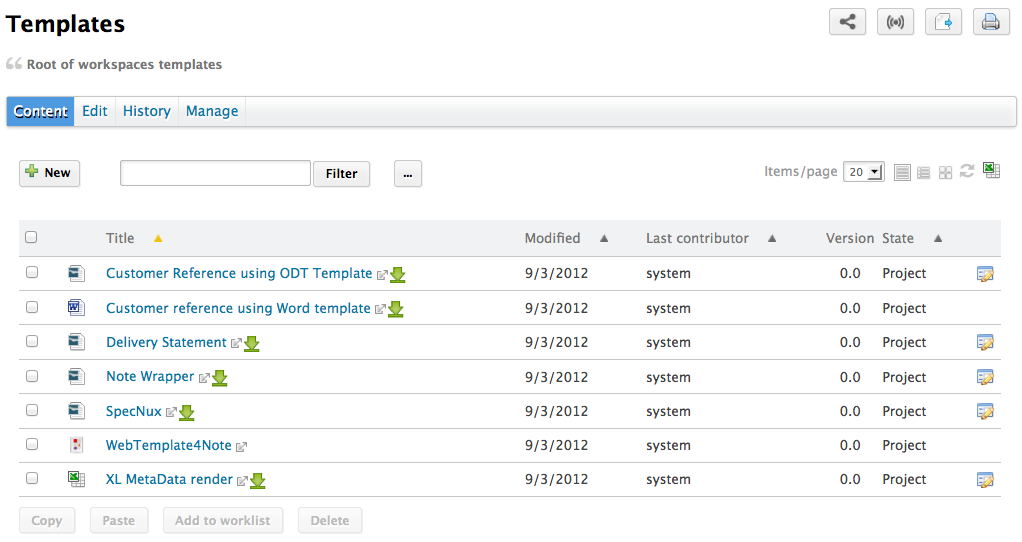Image resolution: width=1022 pixels, height=542 pixels.
Task: Click render icon for SpecNux row
Action: [985, 411]
